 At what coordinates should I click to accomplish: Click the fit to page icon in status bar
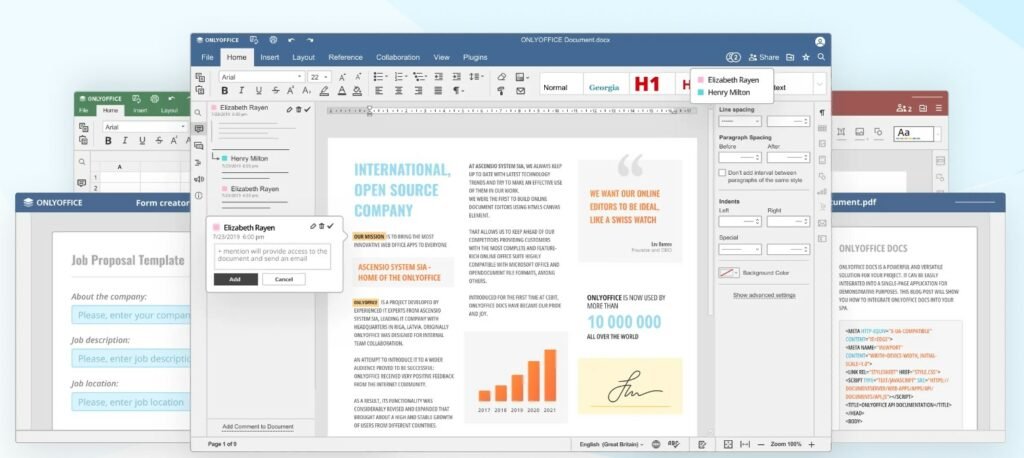point(728,444)
